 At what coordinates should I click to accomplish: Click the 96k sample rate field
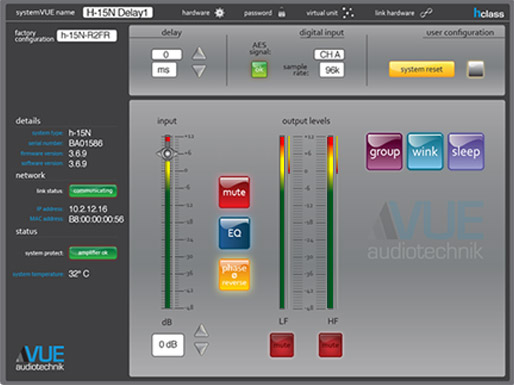pos(332,70)
